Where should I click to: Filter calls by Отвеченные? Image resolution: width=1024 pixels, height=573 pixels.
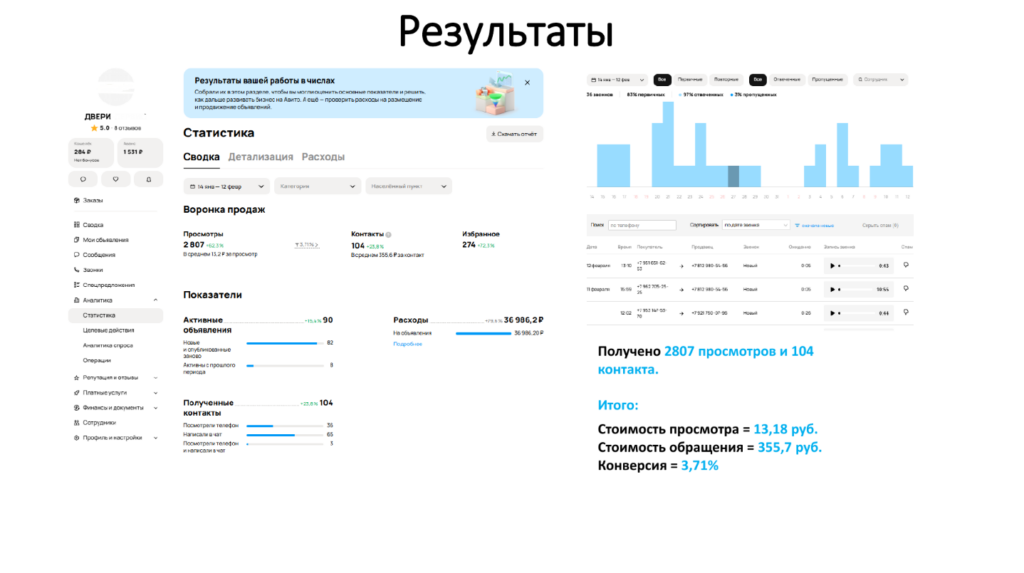pos(787,80)
